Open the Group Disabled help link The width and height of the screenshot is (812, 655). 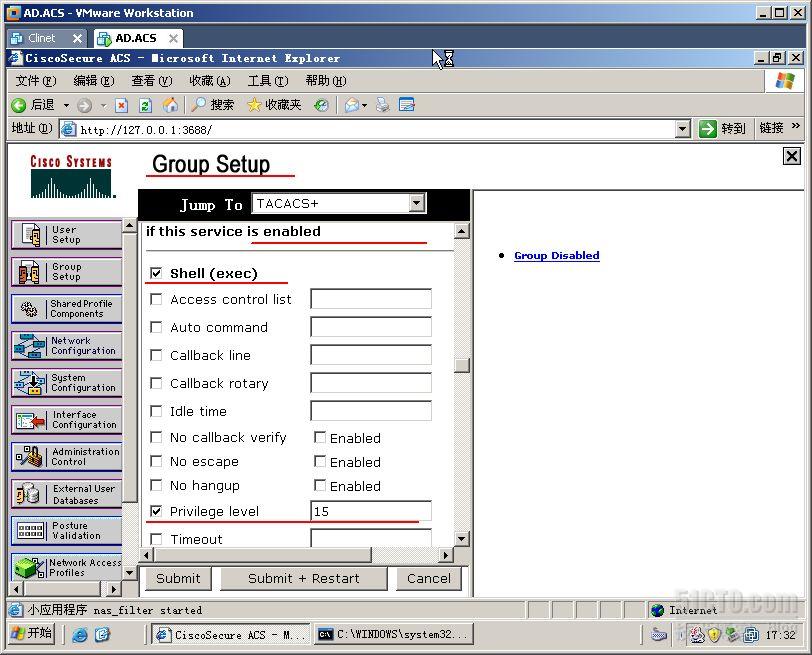click(x=557, y=255)
